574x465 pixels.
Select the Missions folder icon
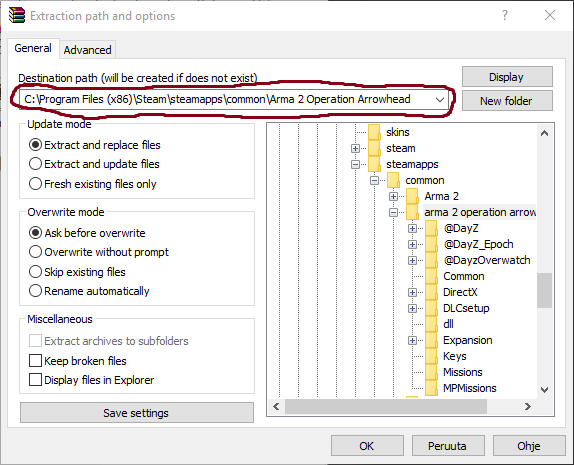[431, 372]
